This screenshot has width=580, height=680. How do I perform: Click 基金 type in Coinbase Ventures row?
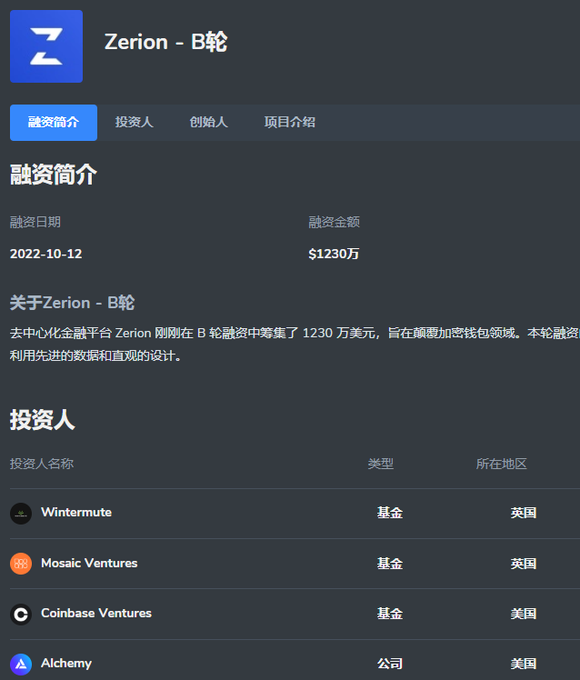390,613
